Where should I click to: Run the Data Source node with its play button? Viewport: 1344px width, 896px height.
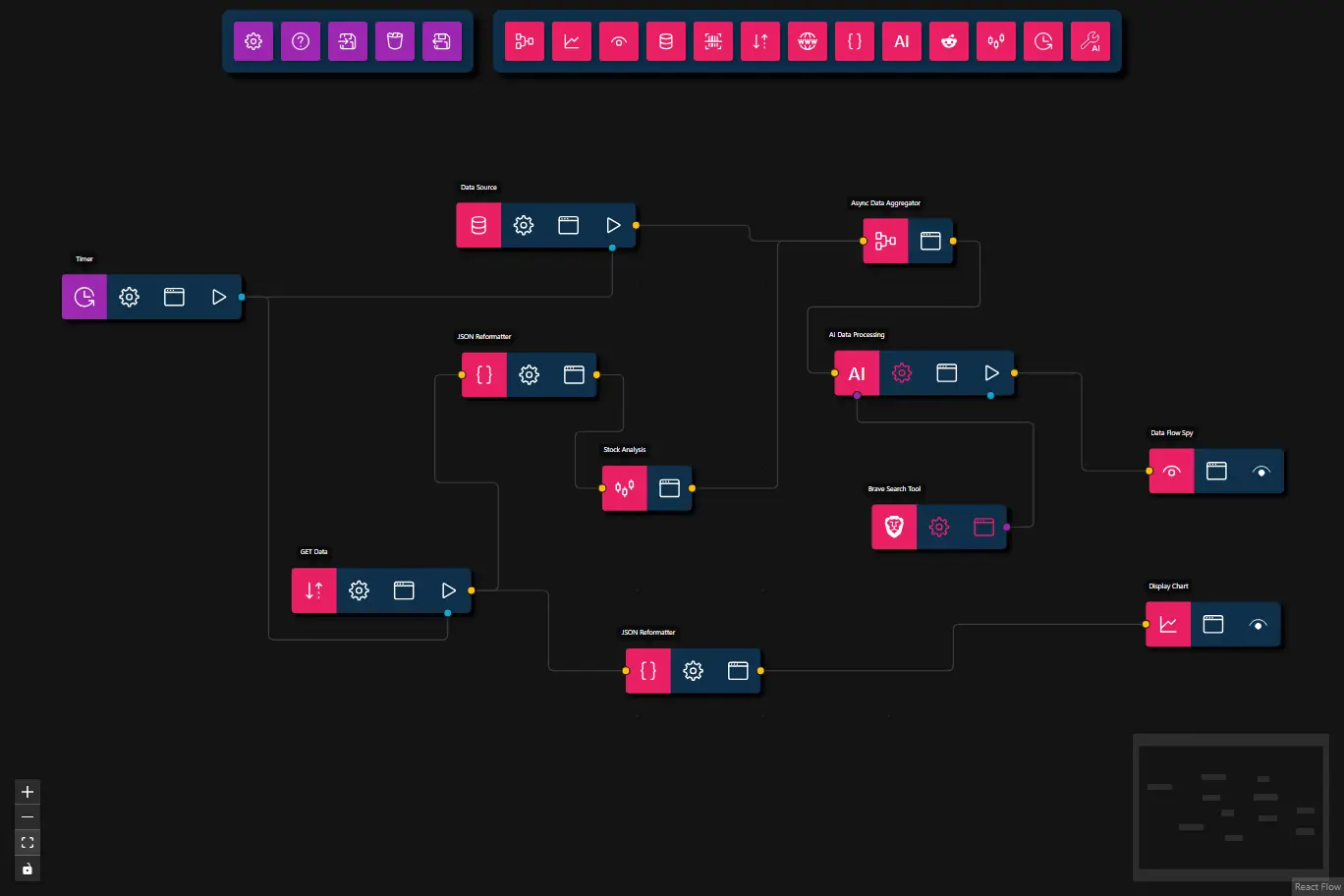(613, 225)
